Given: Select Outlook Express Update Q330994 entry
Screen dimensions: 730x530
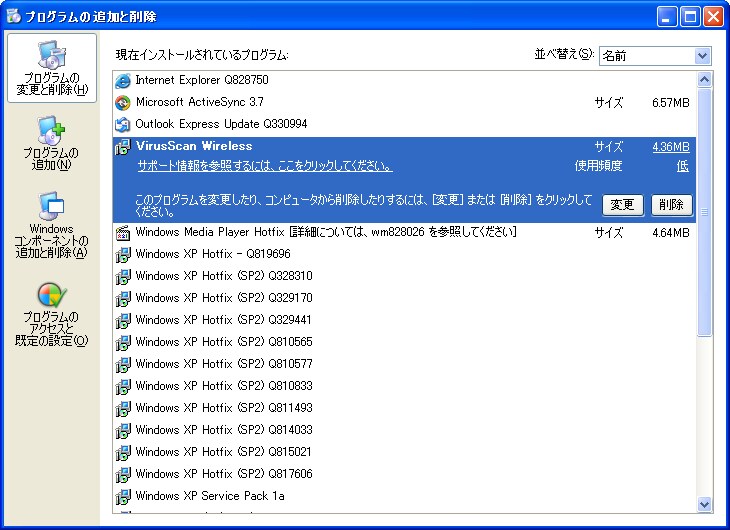Looking at the screenshot, I should (404, 124).
